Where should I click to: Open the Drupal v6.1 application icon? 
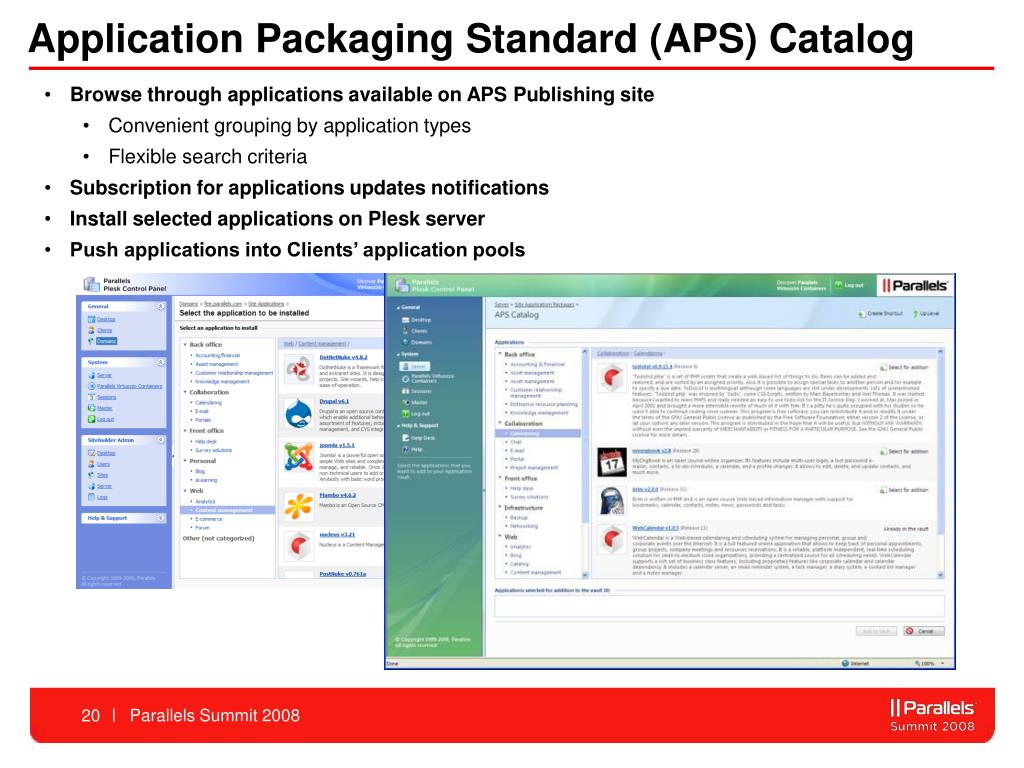click(x=298, y=413)
